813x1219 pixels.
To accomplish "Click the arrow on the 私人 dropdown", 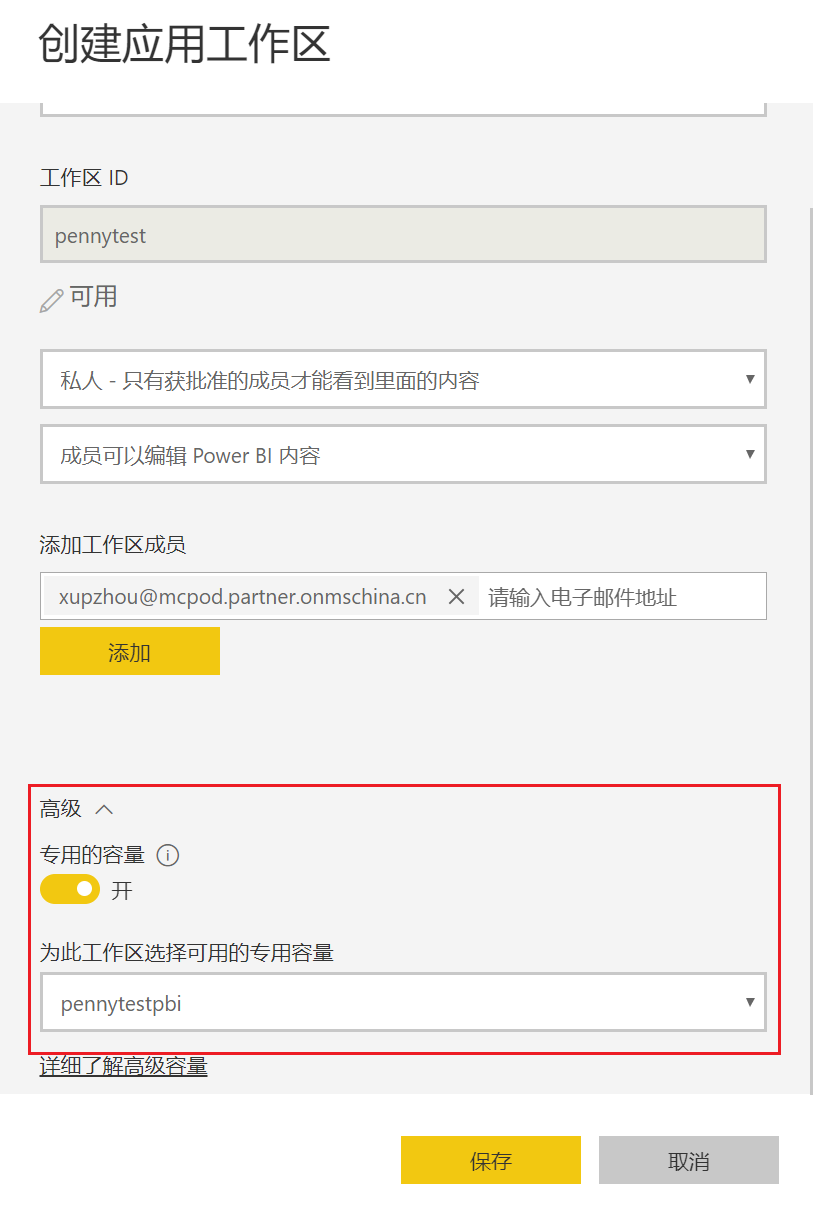I will pyautogui.click(x=750, y=379).
